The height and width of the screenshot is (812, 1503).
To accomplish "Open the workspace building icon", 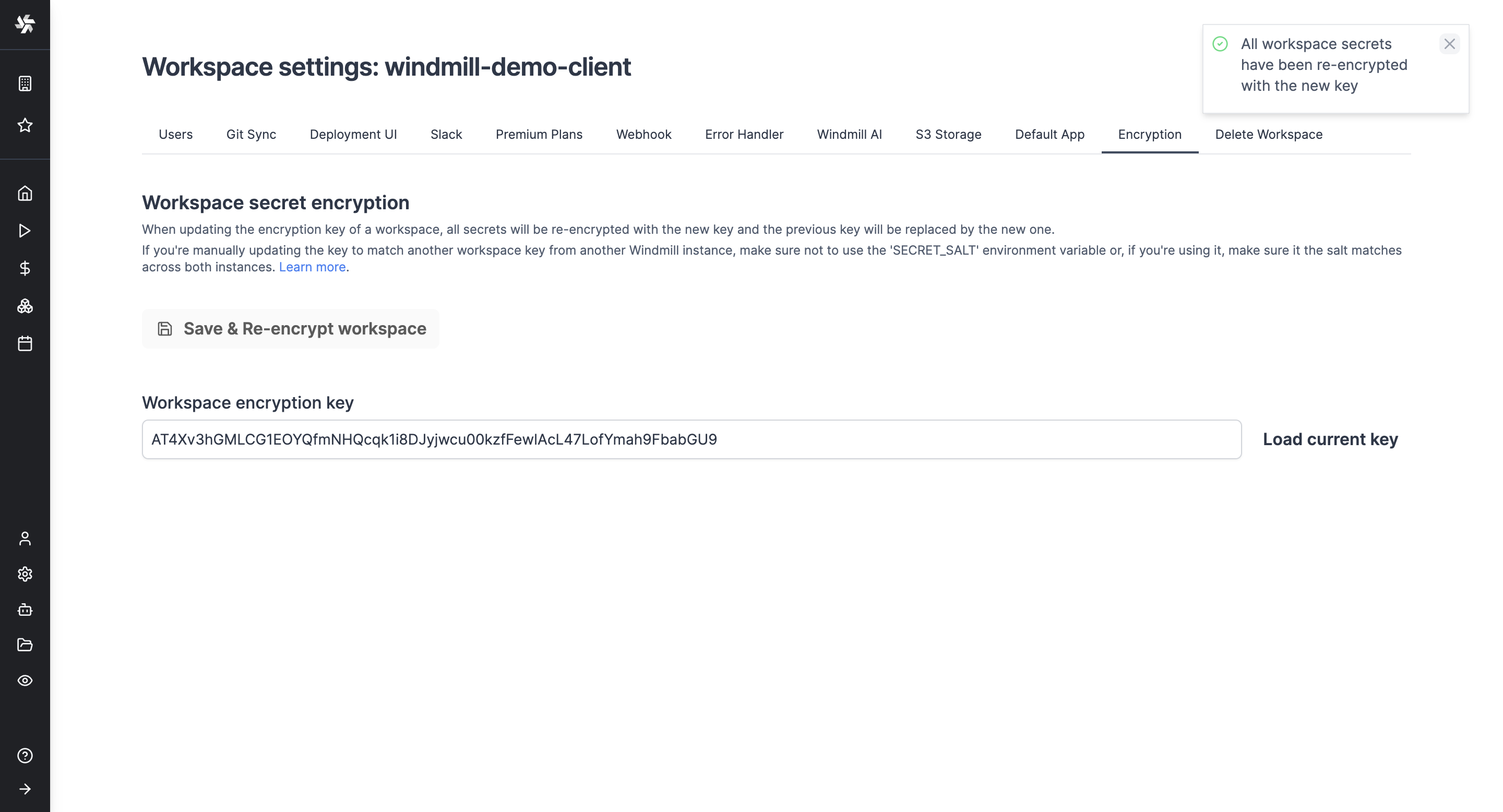I will pos(25,83).
